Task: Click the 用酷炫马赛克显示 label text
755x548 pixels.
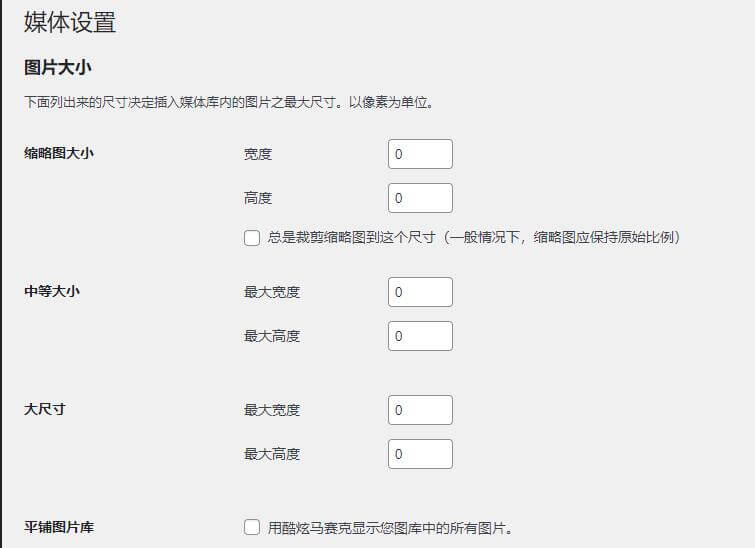Action: (x=390, y=527)
